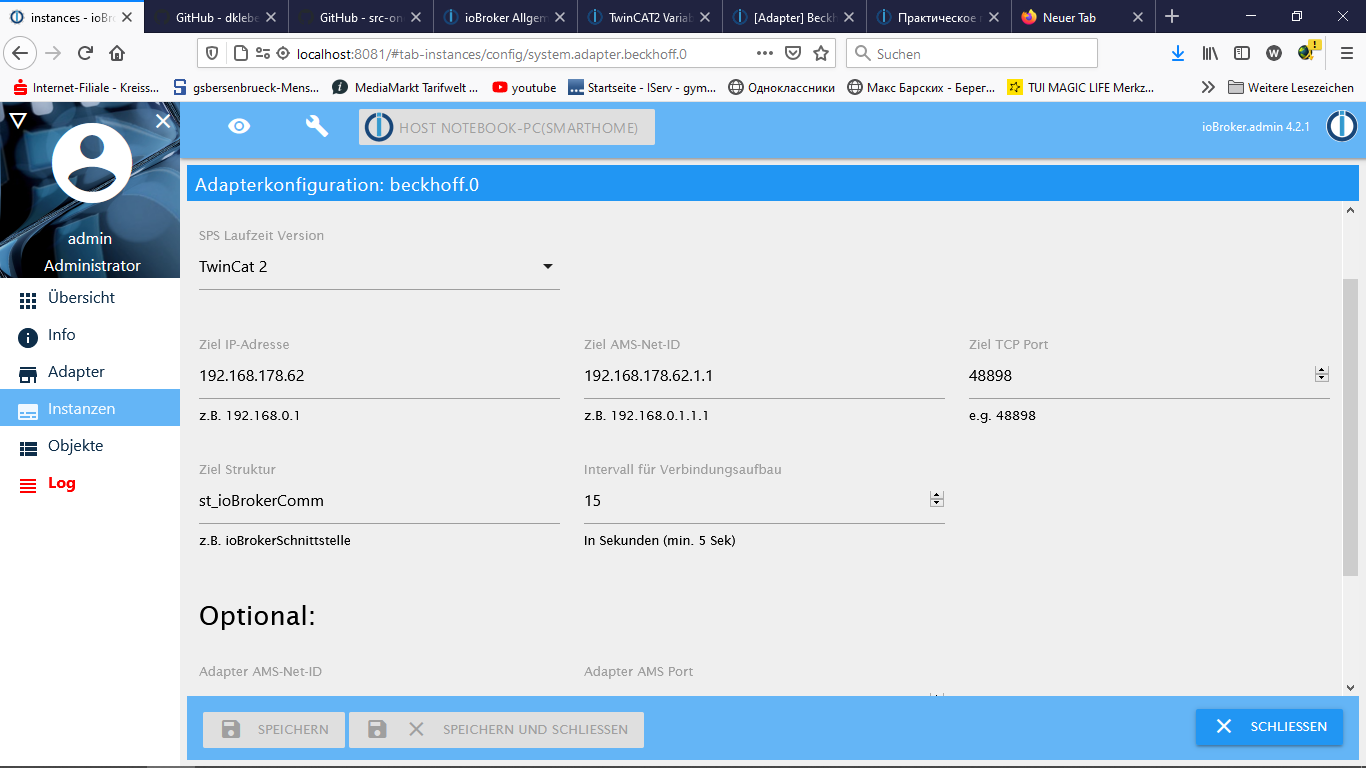Click the Intervall für Verbindungsaufbau spinner arrows
The image size is (1366, 768).
[x=937, y=499]
